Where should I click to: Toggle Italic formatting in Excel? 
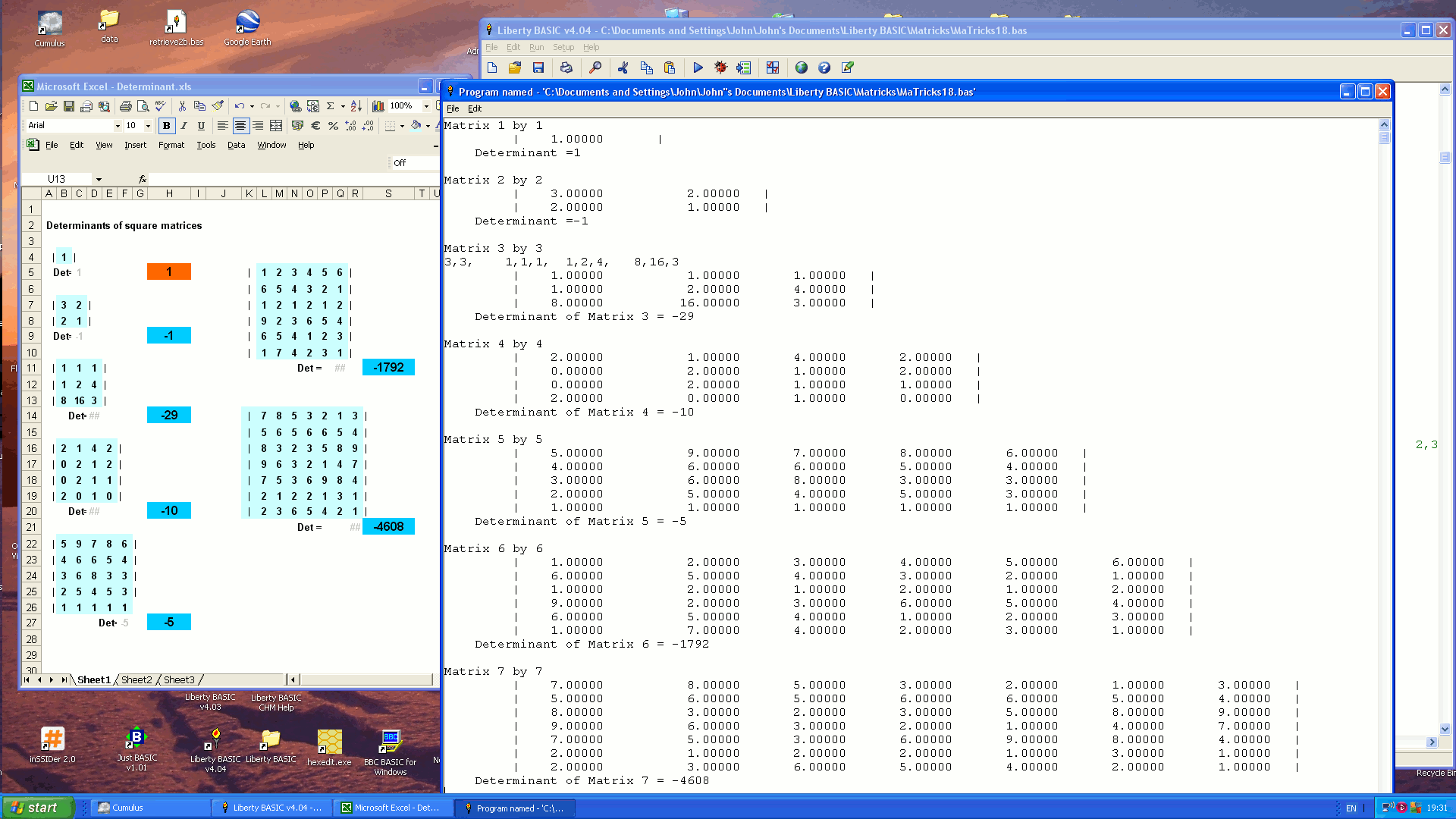click(x=184, y=125)
